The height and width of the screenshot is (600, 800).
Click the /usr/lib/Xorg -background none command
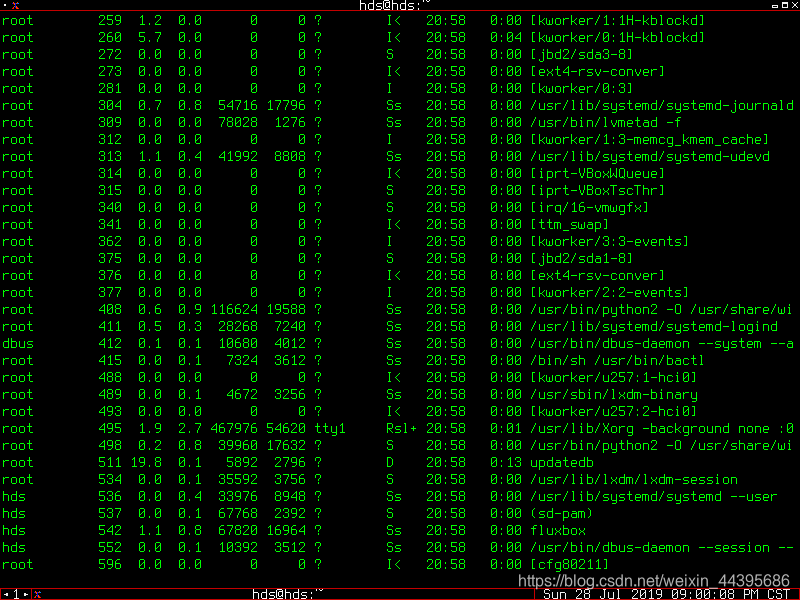coord(662,429)
